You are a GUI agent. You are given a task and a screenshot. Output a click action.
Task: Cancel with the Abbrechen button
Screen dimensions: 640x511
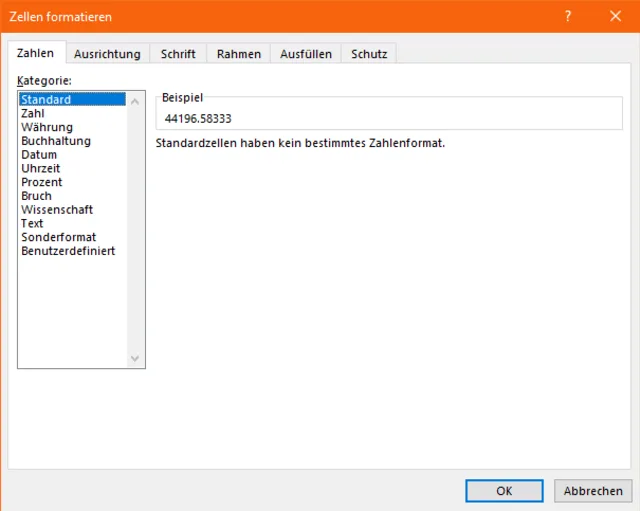[x=593, y=491]
